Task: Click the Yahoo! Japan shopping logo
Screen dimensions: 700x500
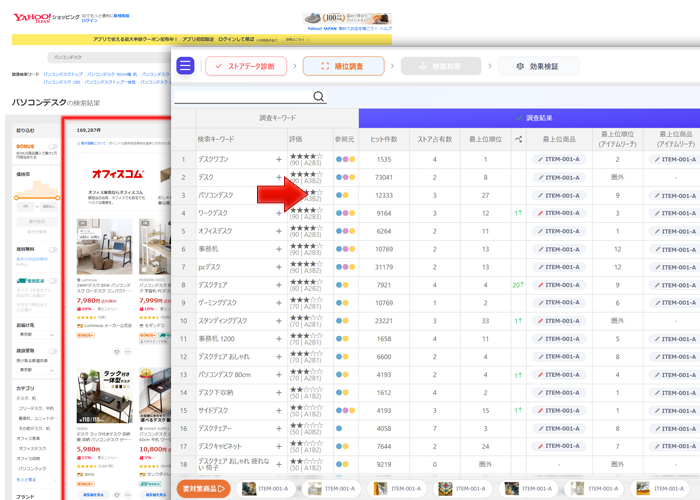Action: (33, 17)
